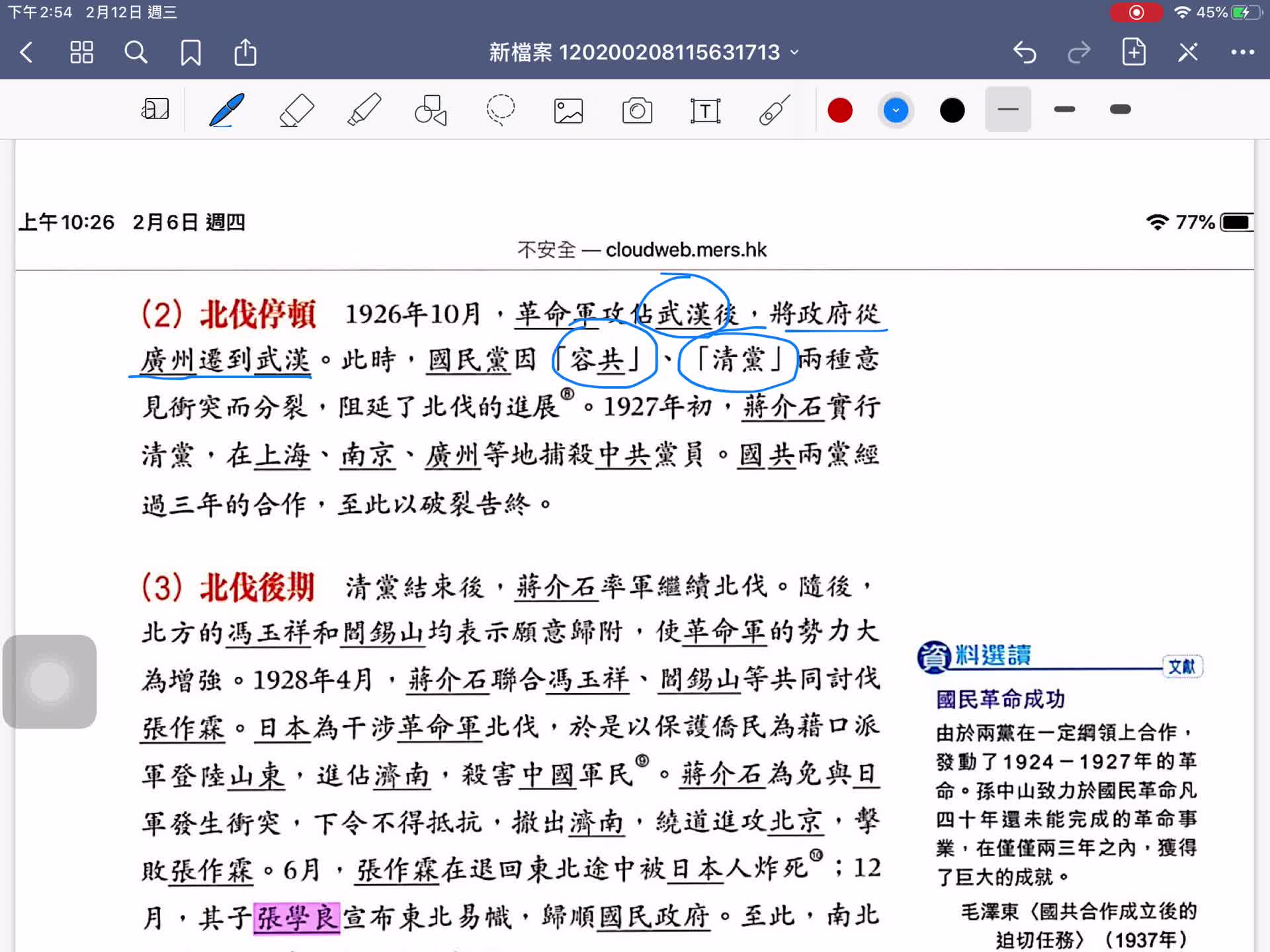Go back to the documents library

click(26, 52)
